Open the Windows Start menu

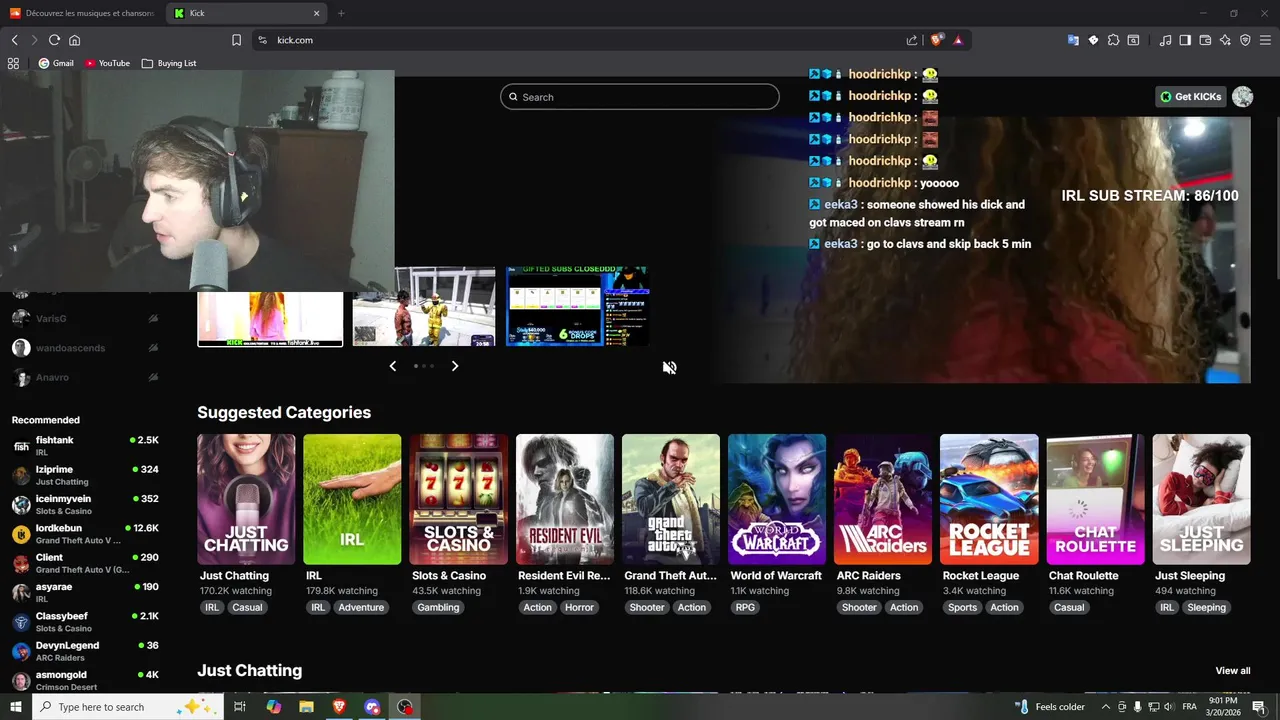(16, 707)
